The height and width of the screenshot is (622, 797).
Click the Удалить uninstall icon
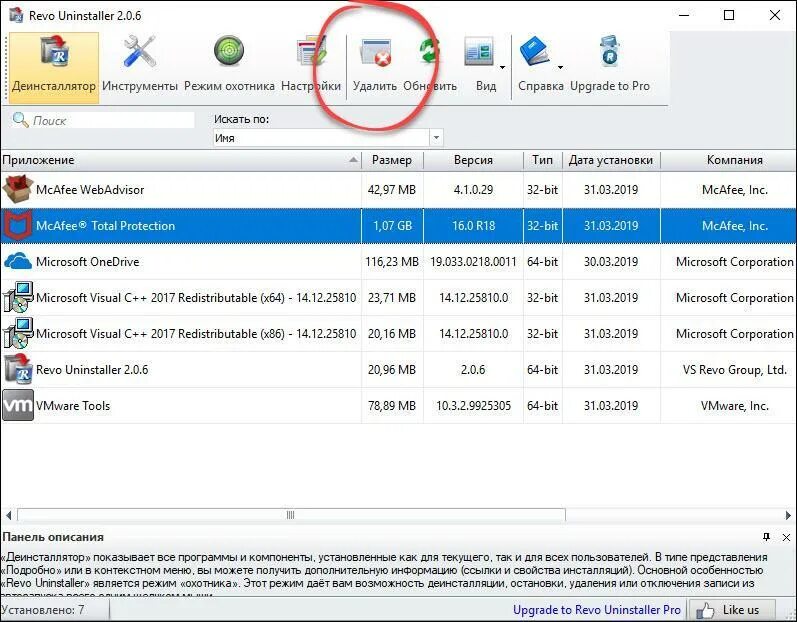(x=375, y=52)
